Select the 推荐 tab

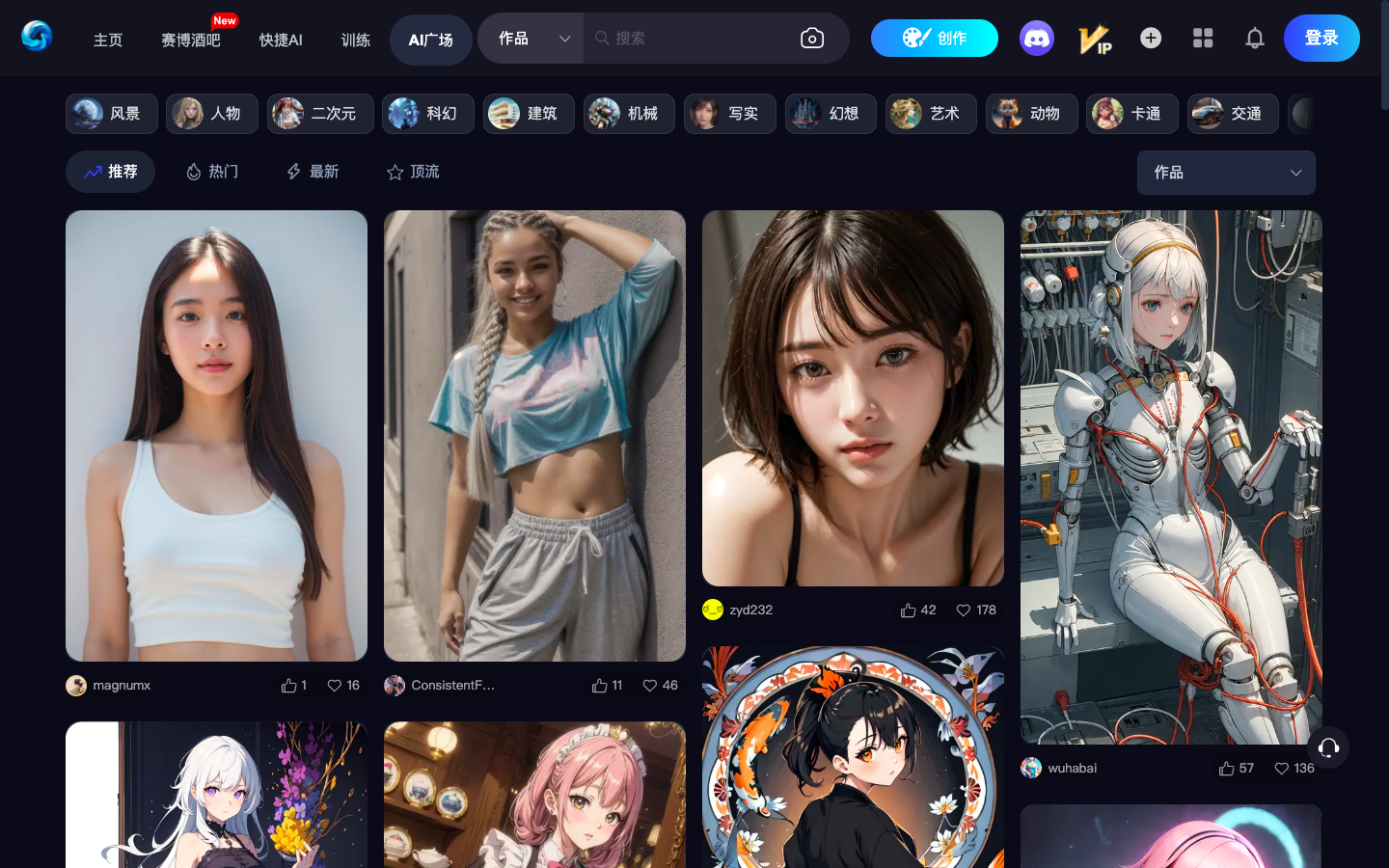110,172
